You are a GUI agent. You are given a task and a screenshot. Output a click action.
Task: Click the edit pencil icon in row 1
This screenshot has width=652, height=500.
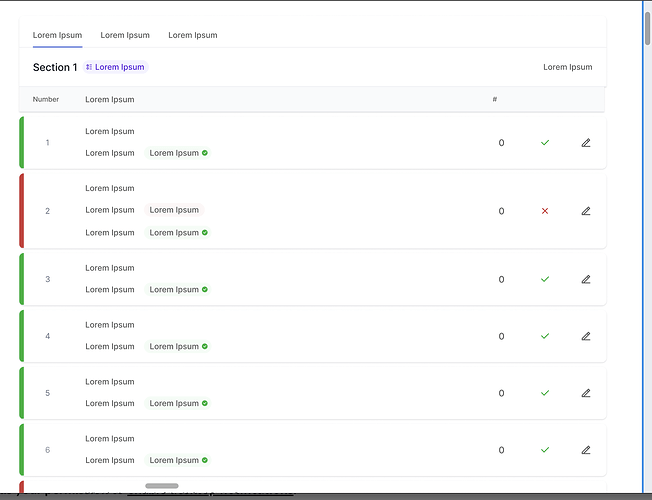[x=586, y=143]
